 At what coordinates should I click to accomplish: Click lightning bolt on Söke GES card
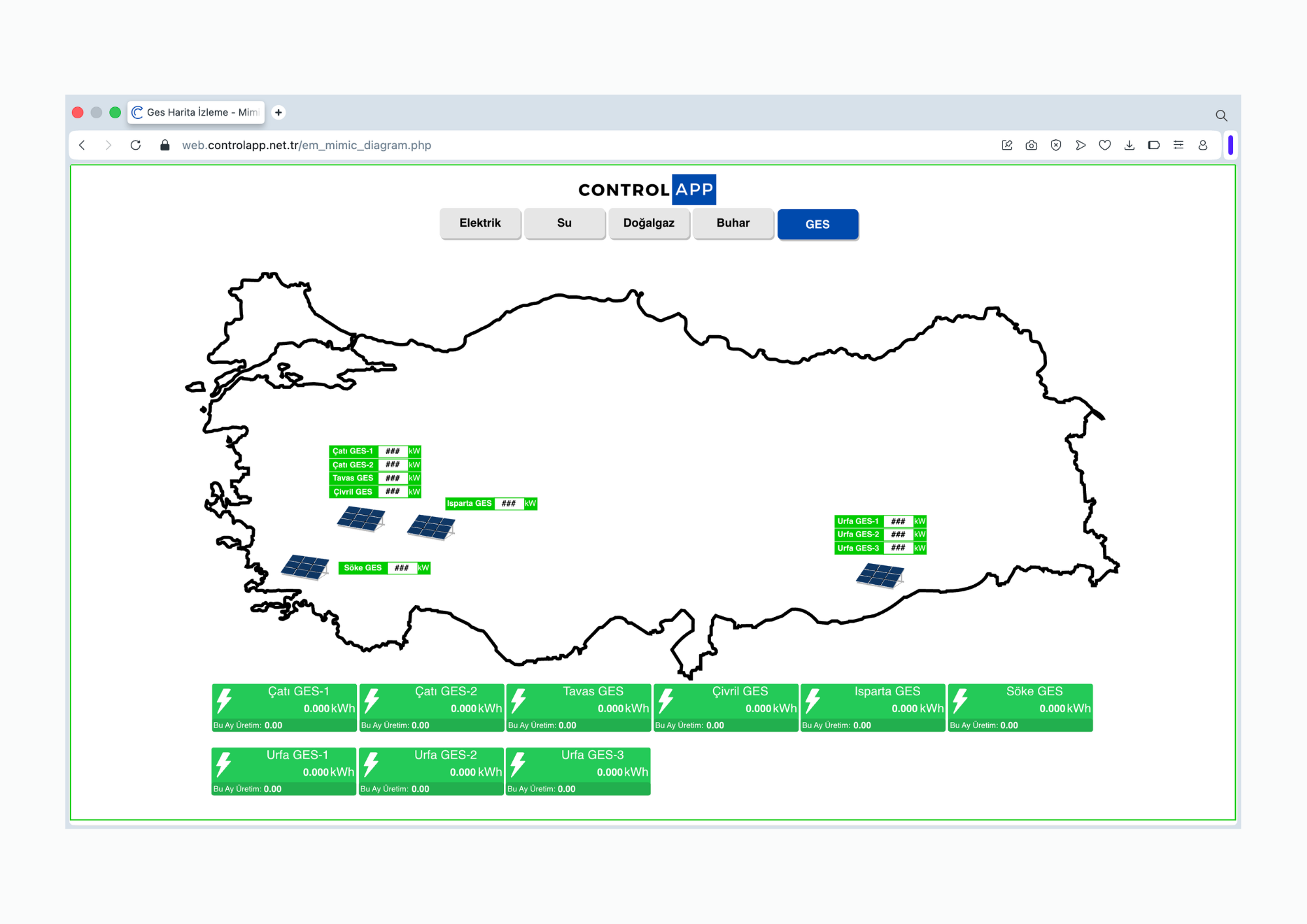pyautogui.click(x=960, y=701)
